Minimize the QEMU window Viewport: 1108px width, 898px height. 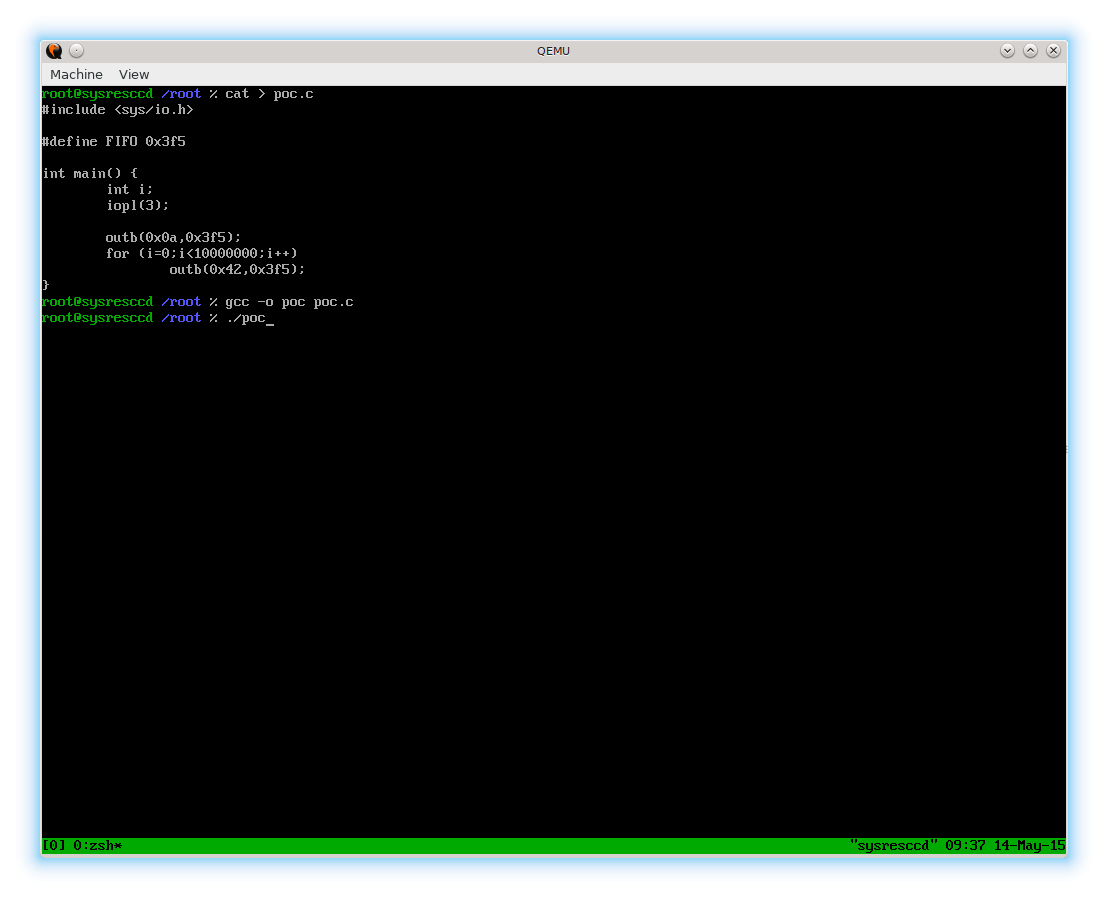click(x=1007, y=51)
